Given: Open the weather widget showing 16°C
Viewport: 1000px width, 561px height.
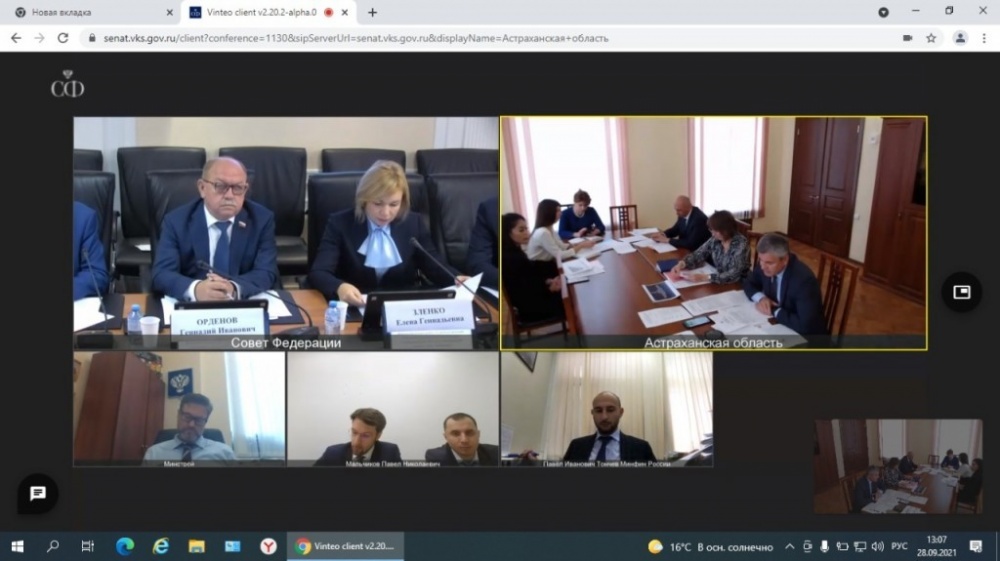Looking at the screenshot, I should click(x=710, y=547).
